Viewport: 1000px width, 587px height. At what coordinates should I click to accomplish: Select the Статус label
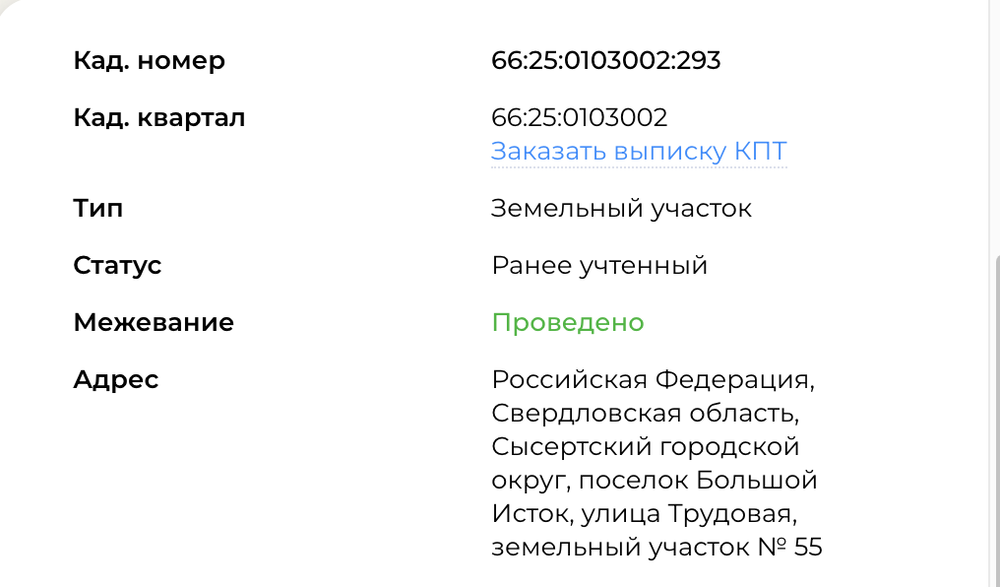[x=117, y=265]
